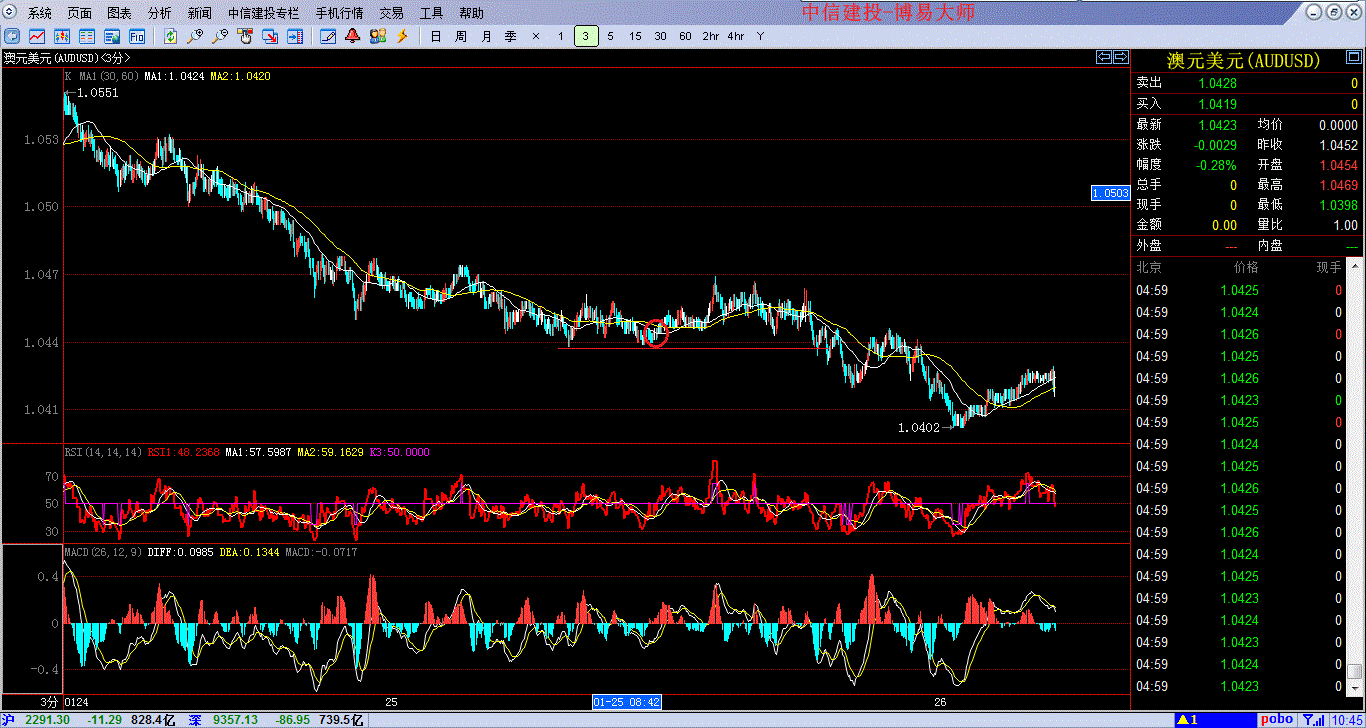Click the 1.0503 price marker on axis
This screenshot has width=1366, height=728.
[x=1109, y=192]
